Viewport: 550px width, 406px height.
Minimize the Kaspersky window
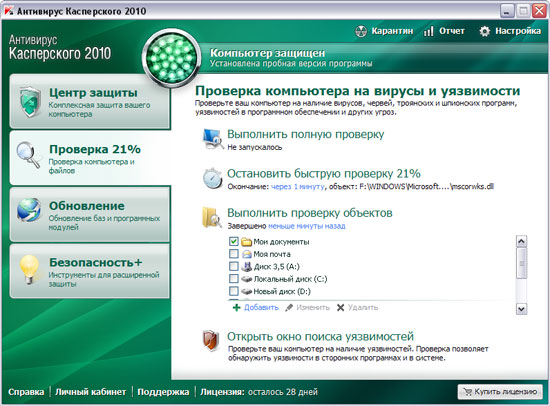[x=507, y=11]
